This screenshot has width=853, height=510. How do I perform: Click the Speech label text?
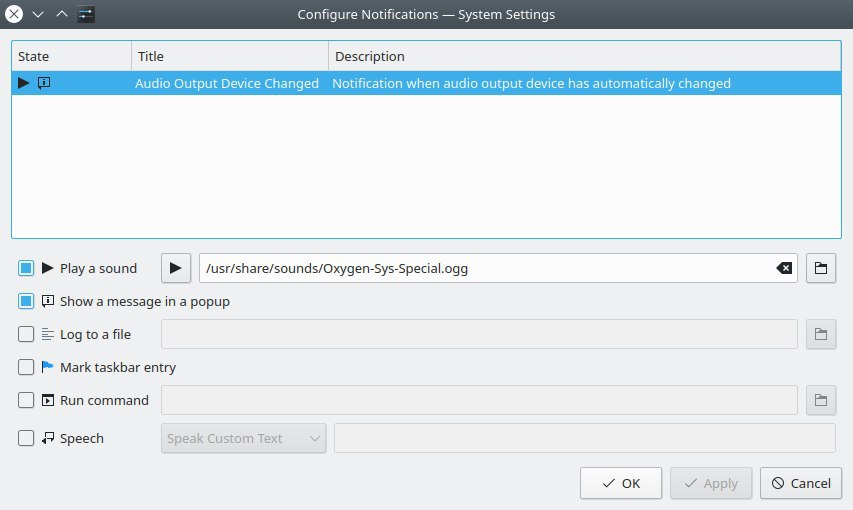82,438
